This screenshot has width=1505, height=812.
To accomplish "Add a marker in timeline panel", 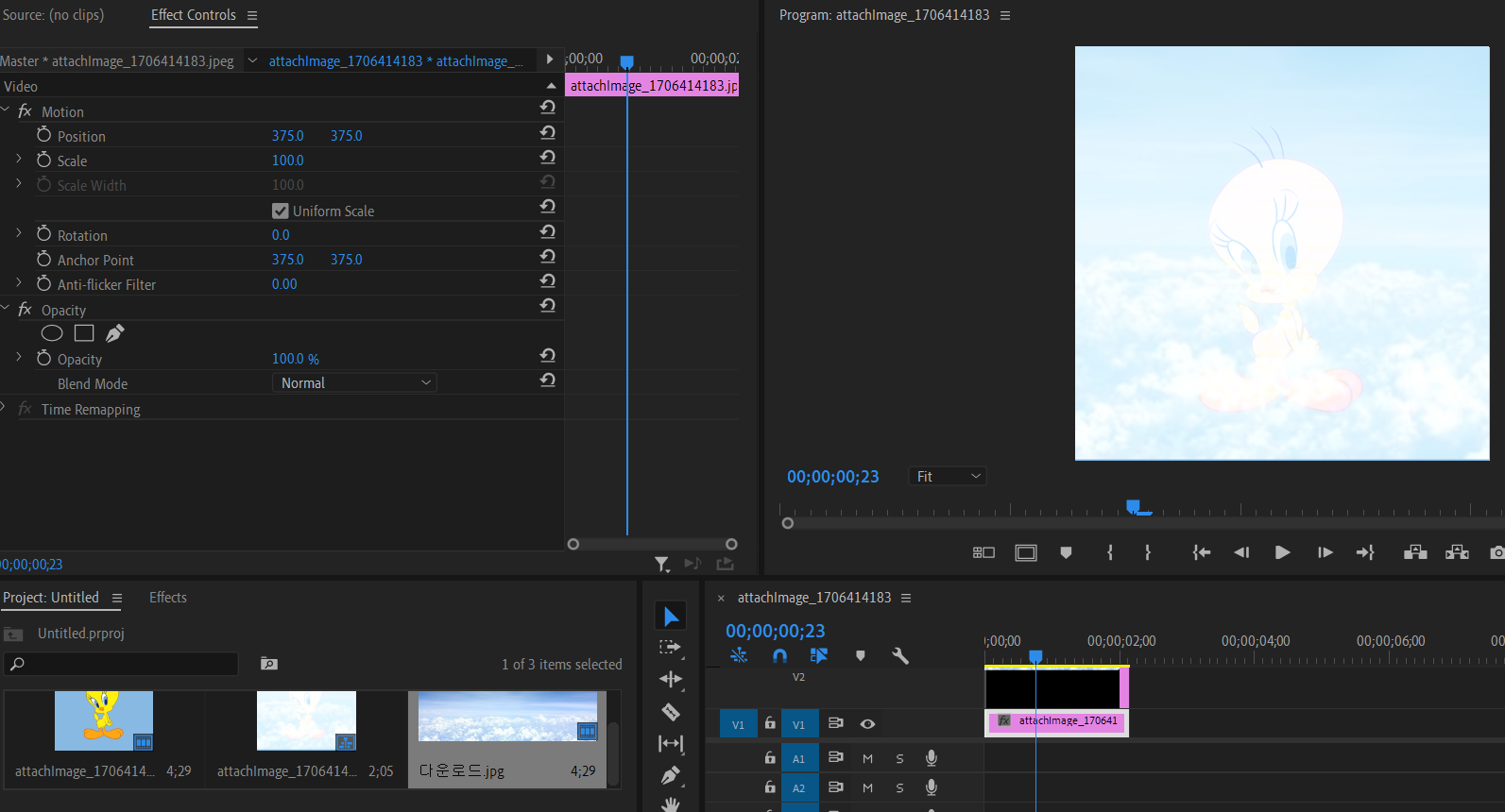I will (861, 655).
